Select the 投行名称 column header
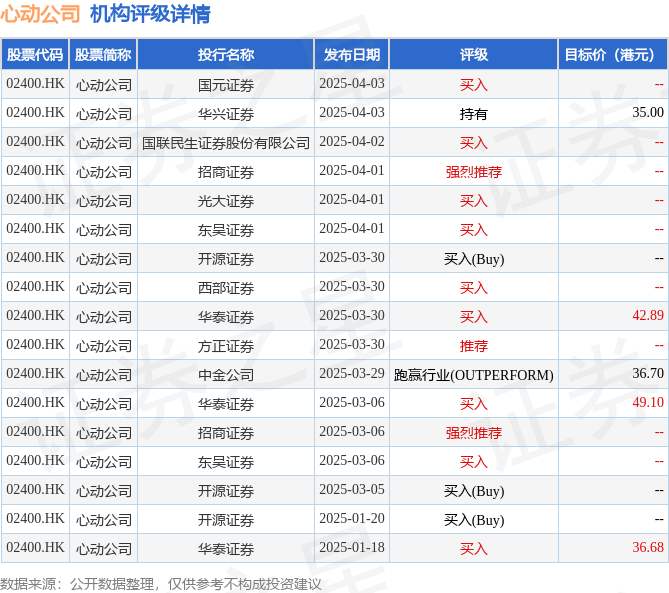 (x=226, y=55)
